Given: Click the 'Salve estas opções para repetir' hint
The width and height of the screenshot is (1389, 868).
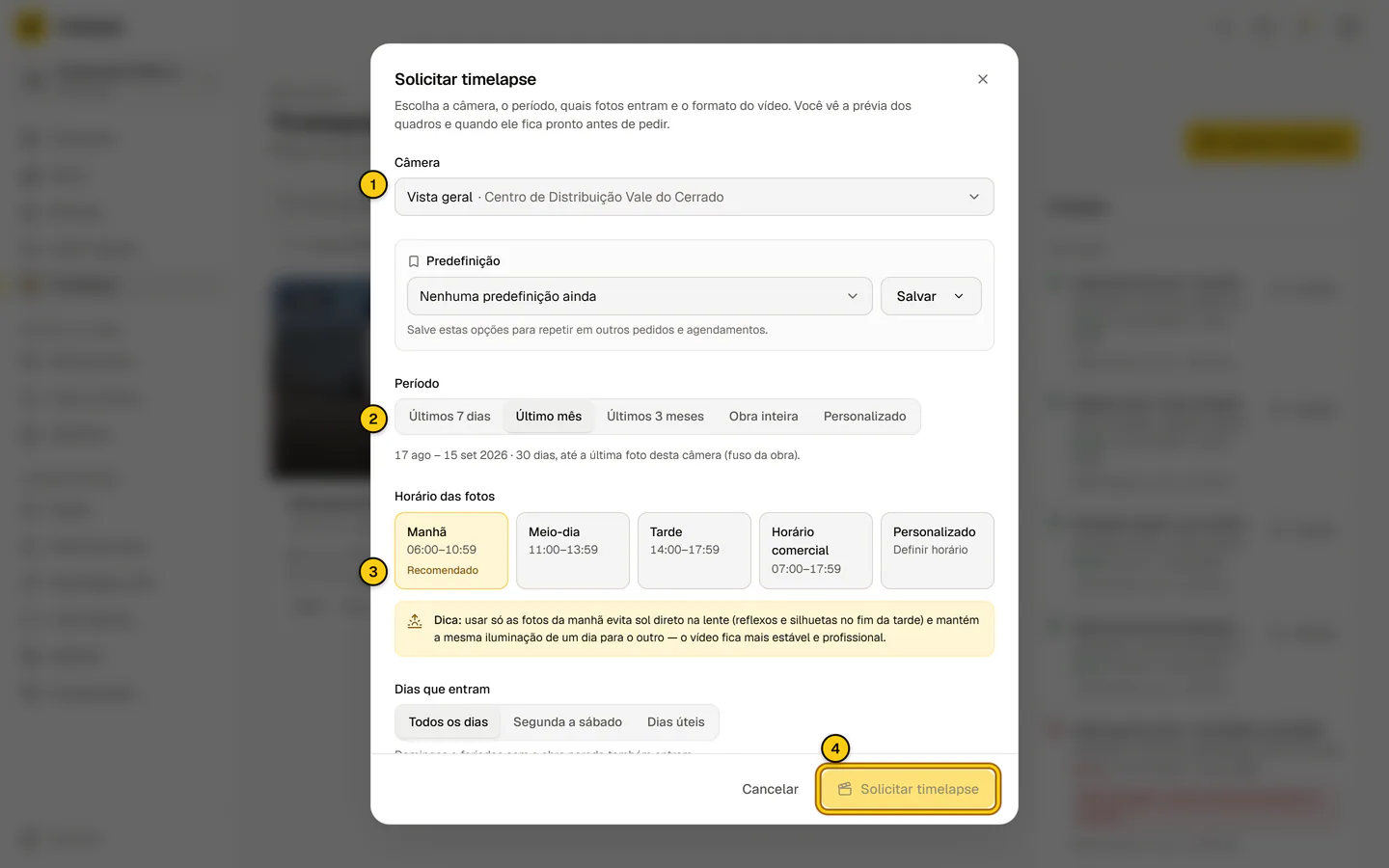Looking at the screenshot, I should point(587,330).
